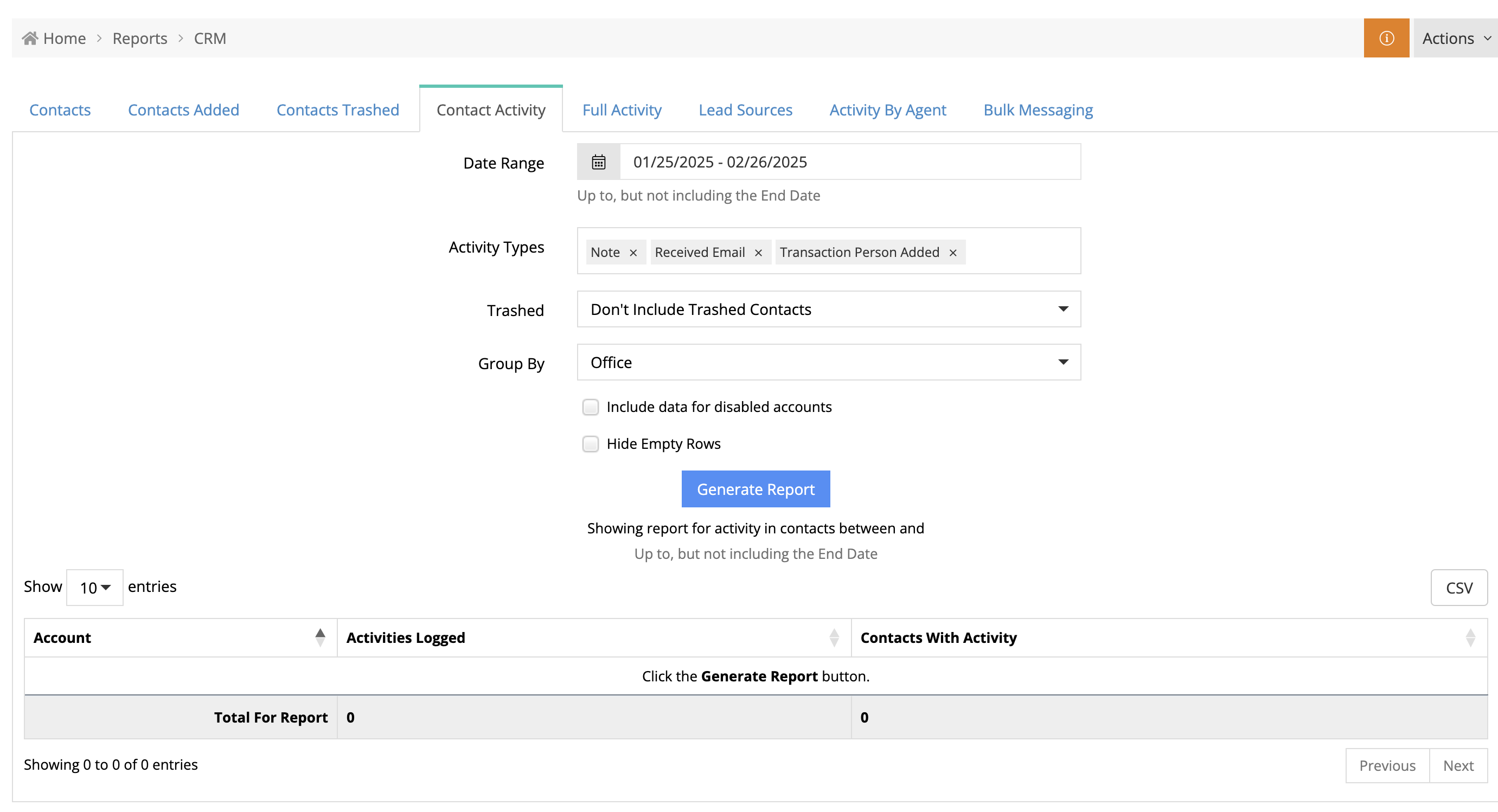Open the Show entries count dropdown
This screenshot has height=812, width=1498.
pos(95,588)
